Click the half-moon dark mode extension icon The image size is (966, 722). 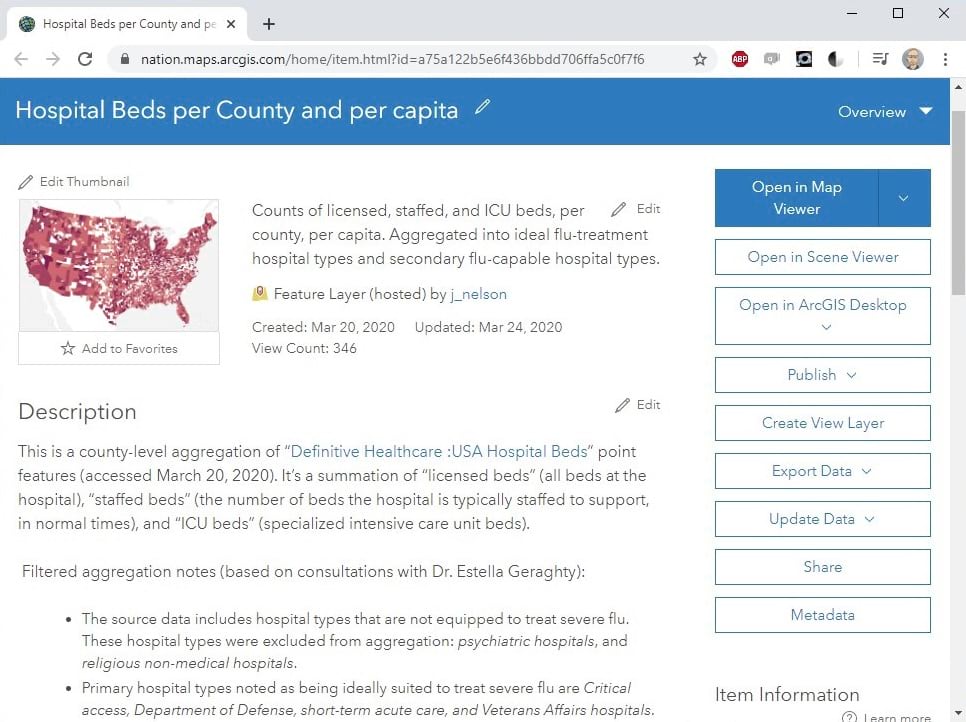tap(835, 59)
